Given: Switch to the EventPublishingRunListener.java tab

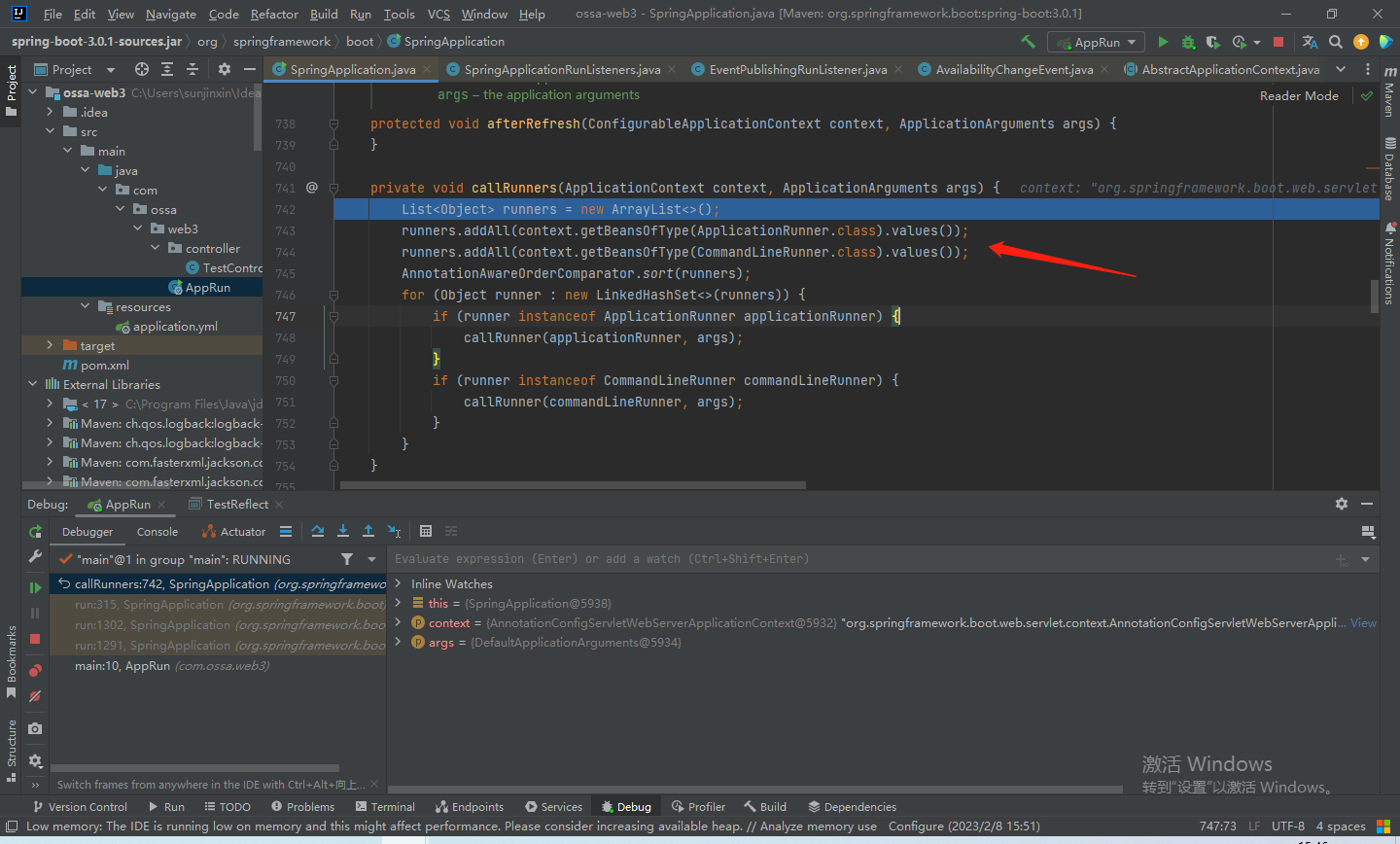Looking at the screenshot, I should 796,69.
